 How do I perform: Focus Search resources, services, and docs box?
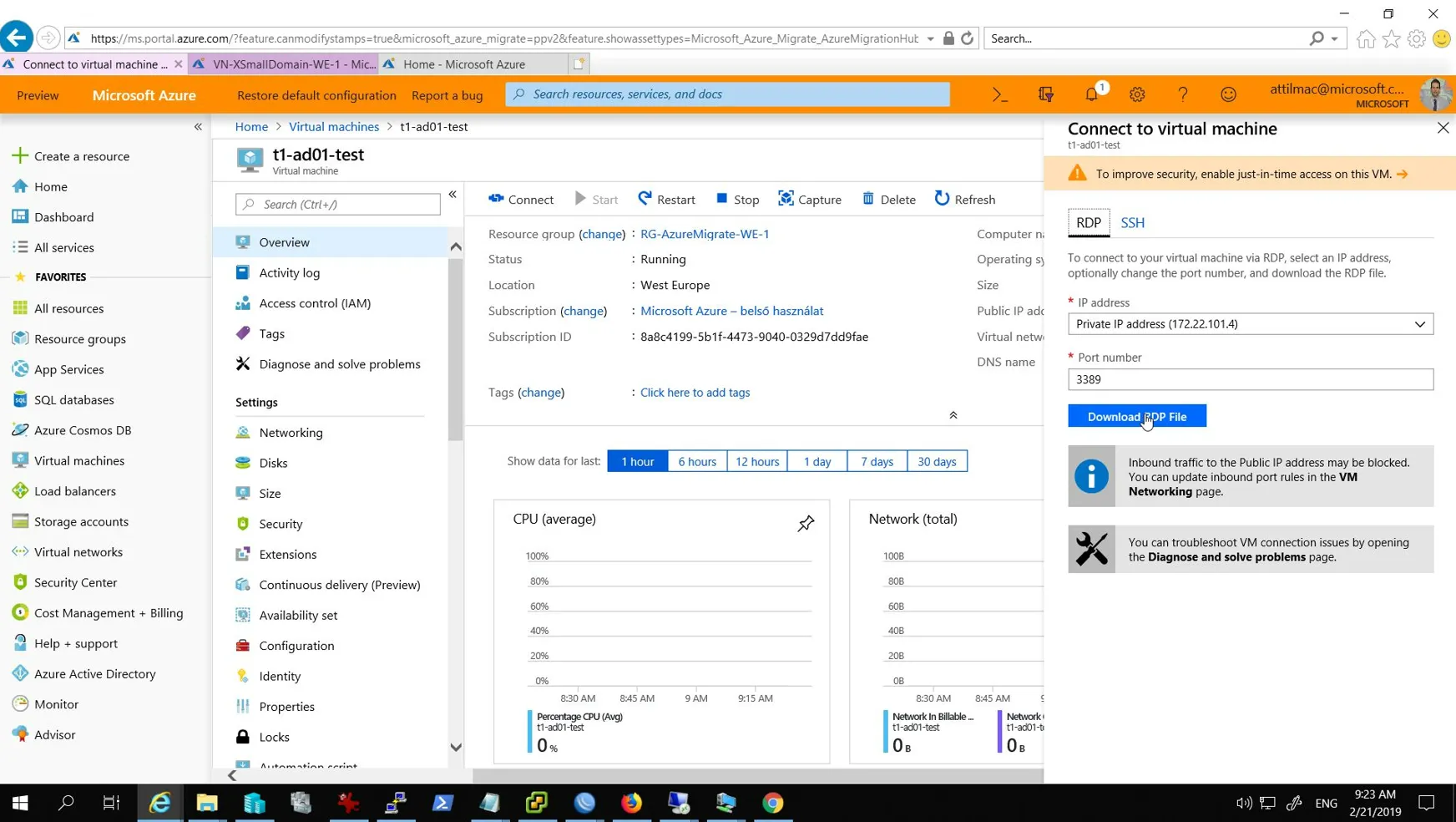pyautogui.click(x=727, y=94)
